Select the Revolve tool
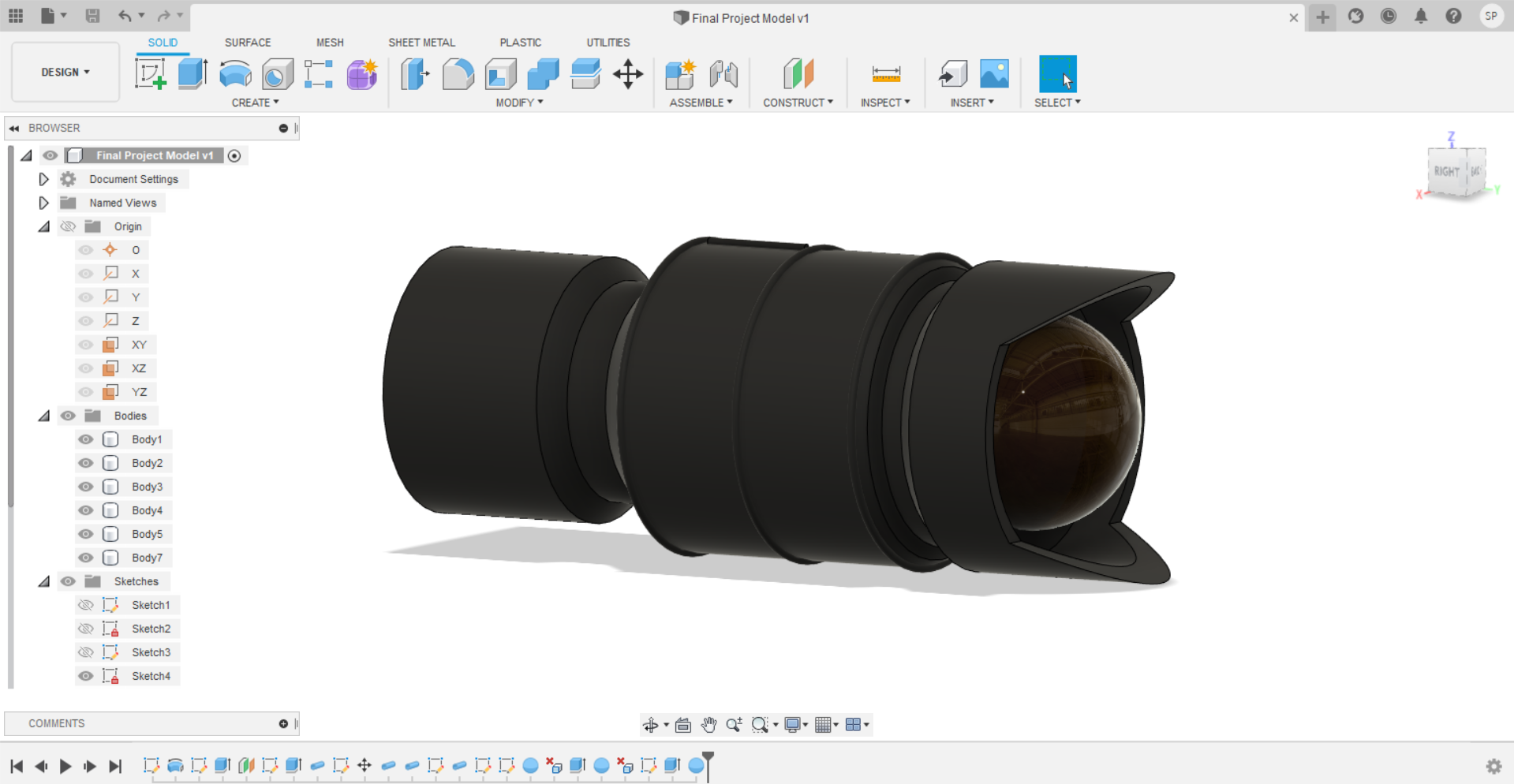The image size is (1514, 784). [x=235, y=74]
